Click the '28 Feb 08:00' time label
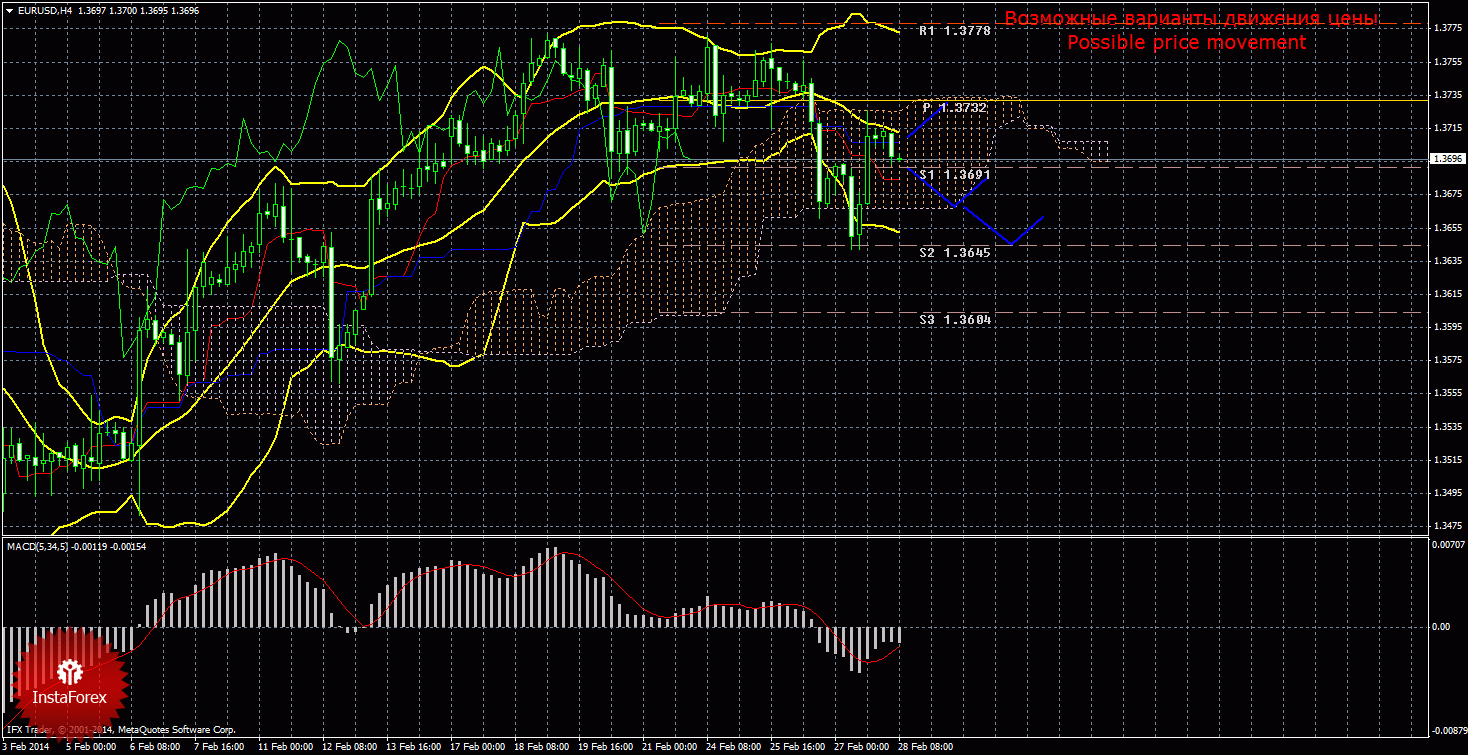Viewport: 1468px width, 755px height. coord(925,747)
